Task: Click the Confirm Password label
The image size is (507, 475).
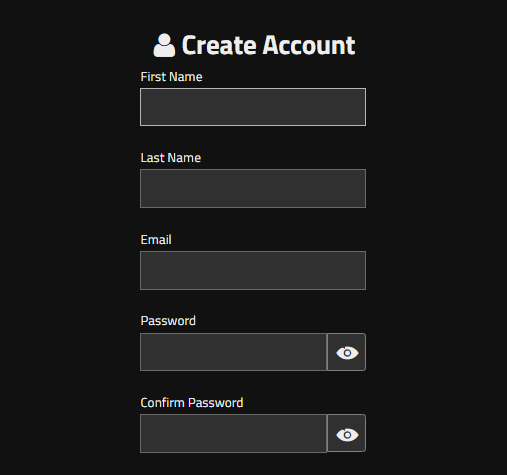Action: click(192, 403)
